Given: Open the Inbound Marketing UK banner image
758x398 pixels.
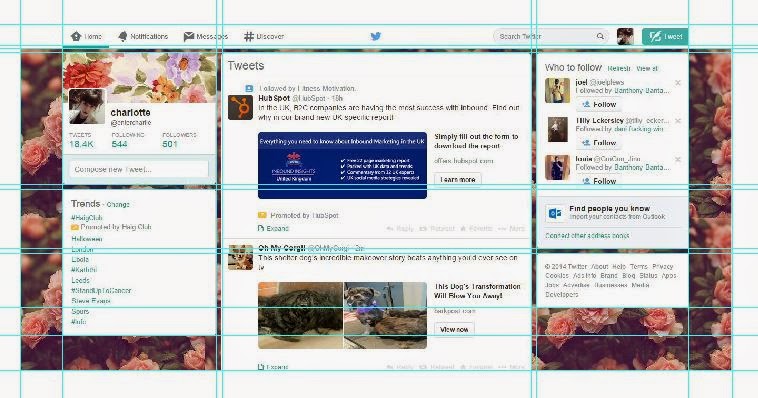Looking at the screenshot, I should pyautogui.click(x=342, y=165).
